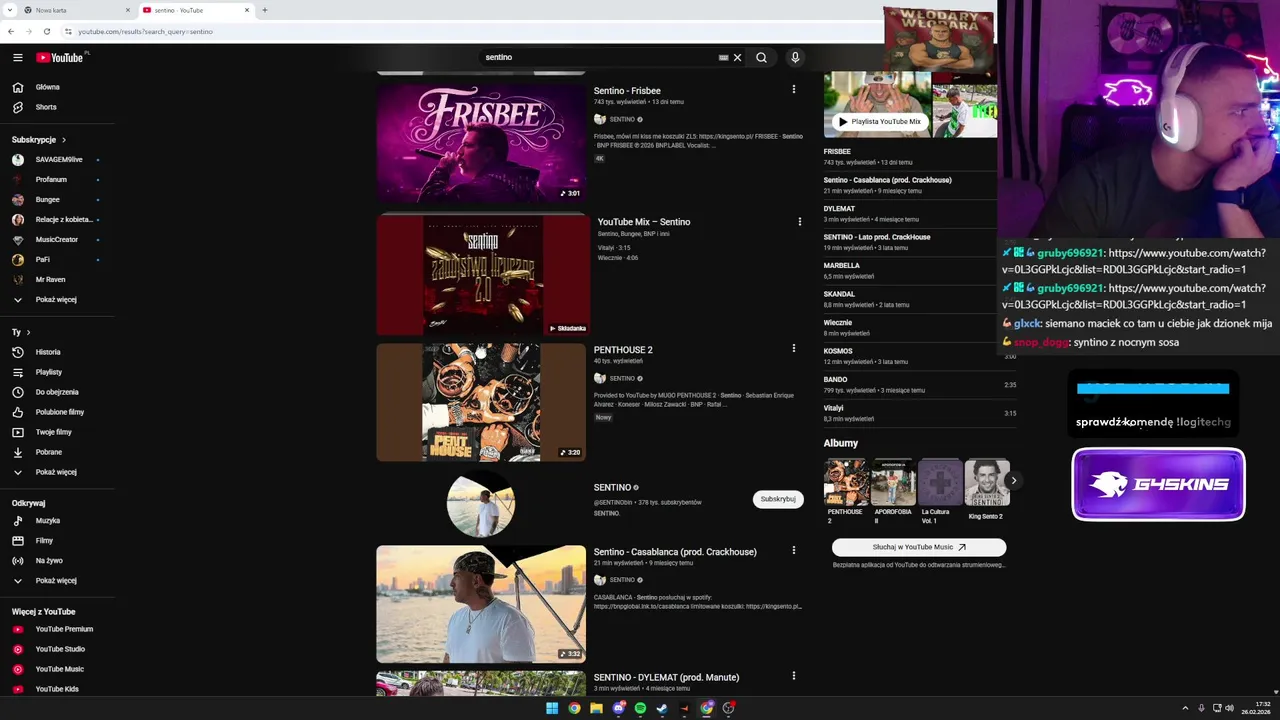Click the YouTube logo
The image size is (1280, 720).
[x=60, y=58]
